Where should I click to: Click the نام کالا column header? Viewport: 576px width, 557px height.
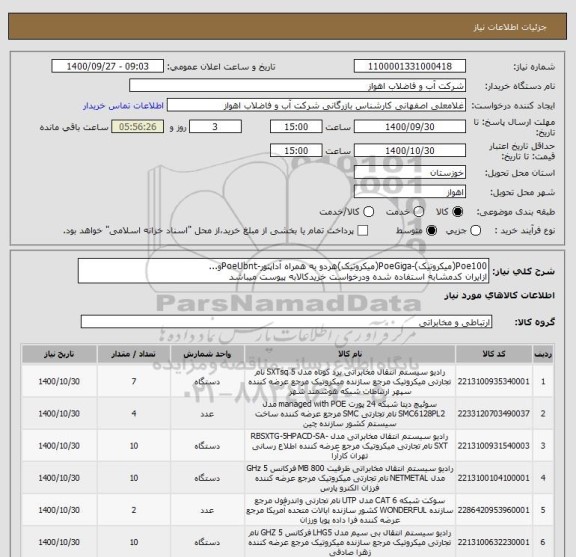(x=350, y=354)
